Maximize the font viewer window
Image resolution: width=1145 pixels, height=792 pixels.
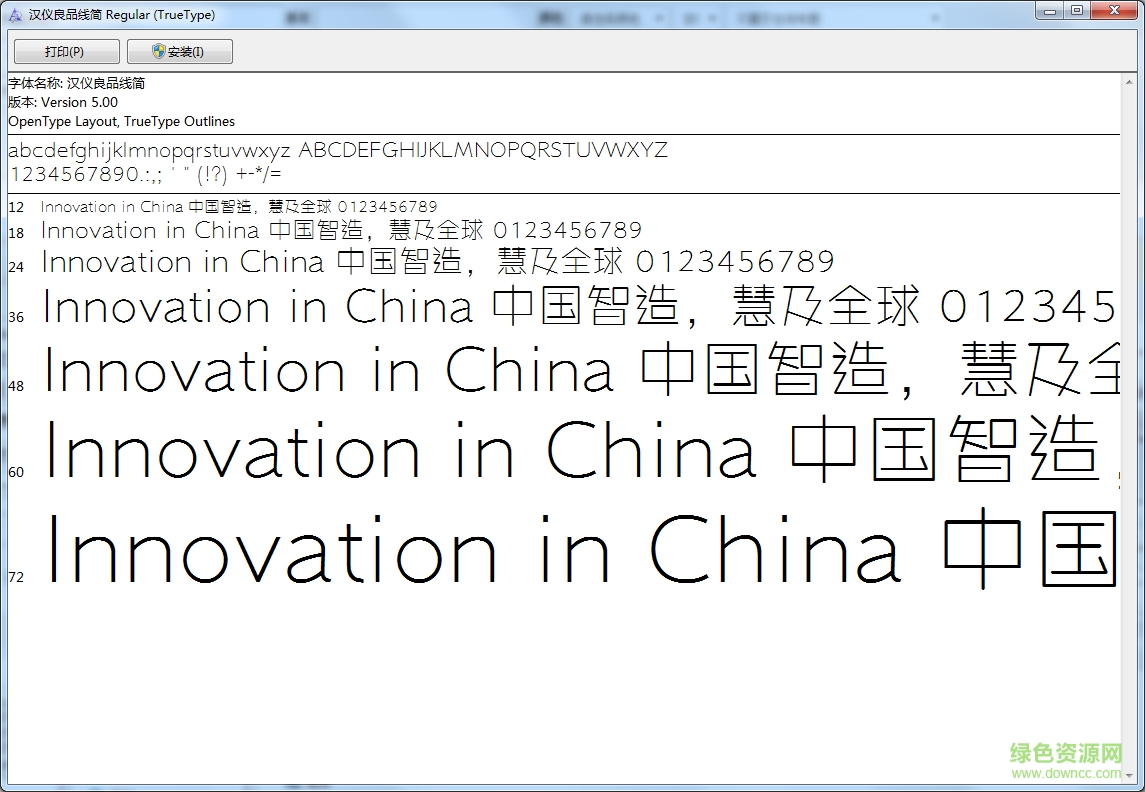tap(1077, 11)
